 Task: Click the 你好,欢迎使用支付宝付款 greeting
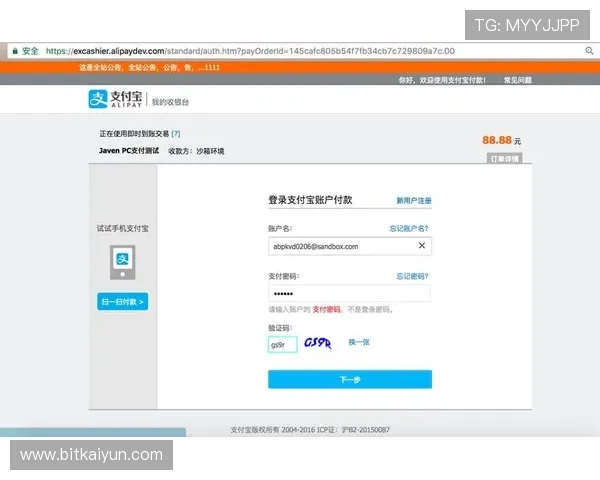442,80
